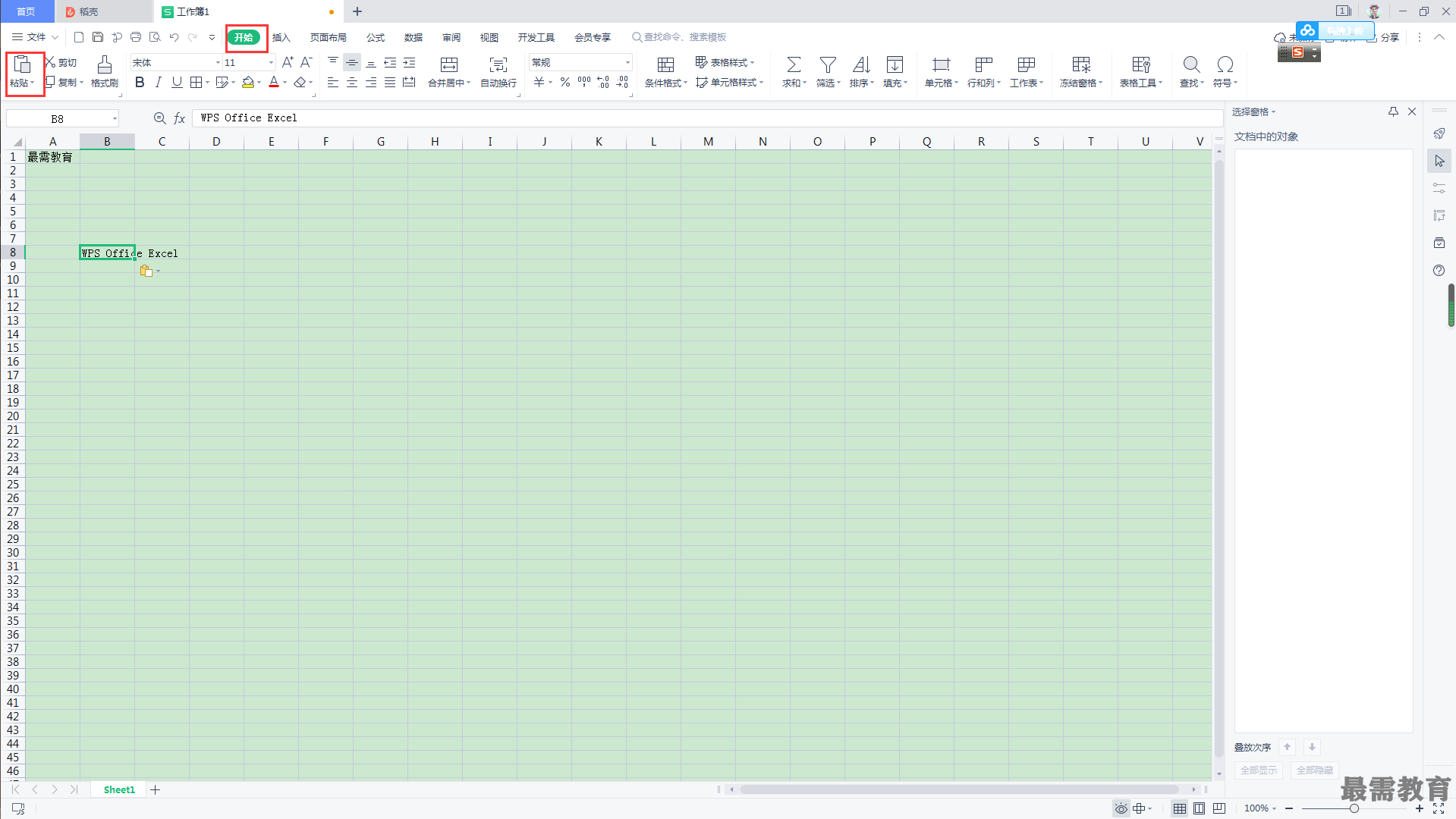Switch to the View (视图) tab
Image resolution: width=1456 pixels, height=819 pixels.
pos(489,37)
